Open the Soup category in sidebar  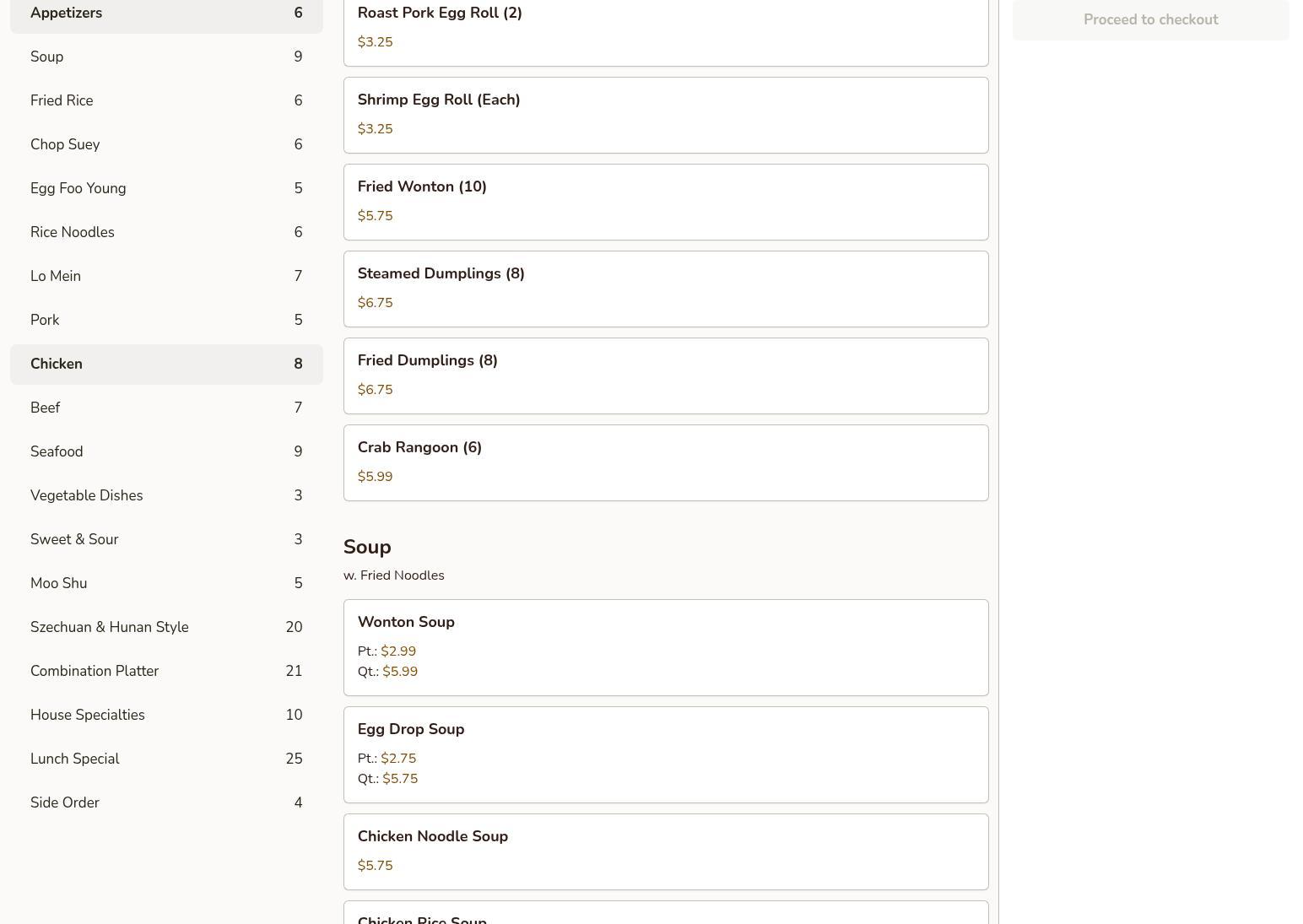coord(166,57)
